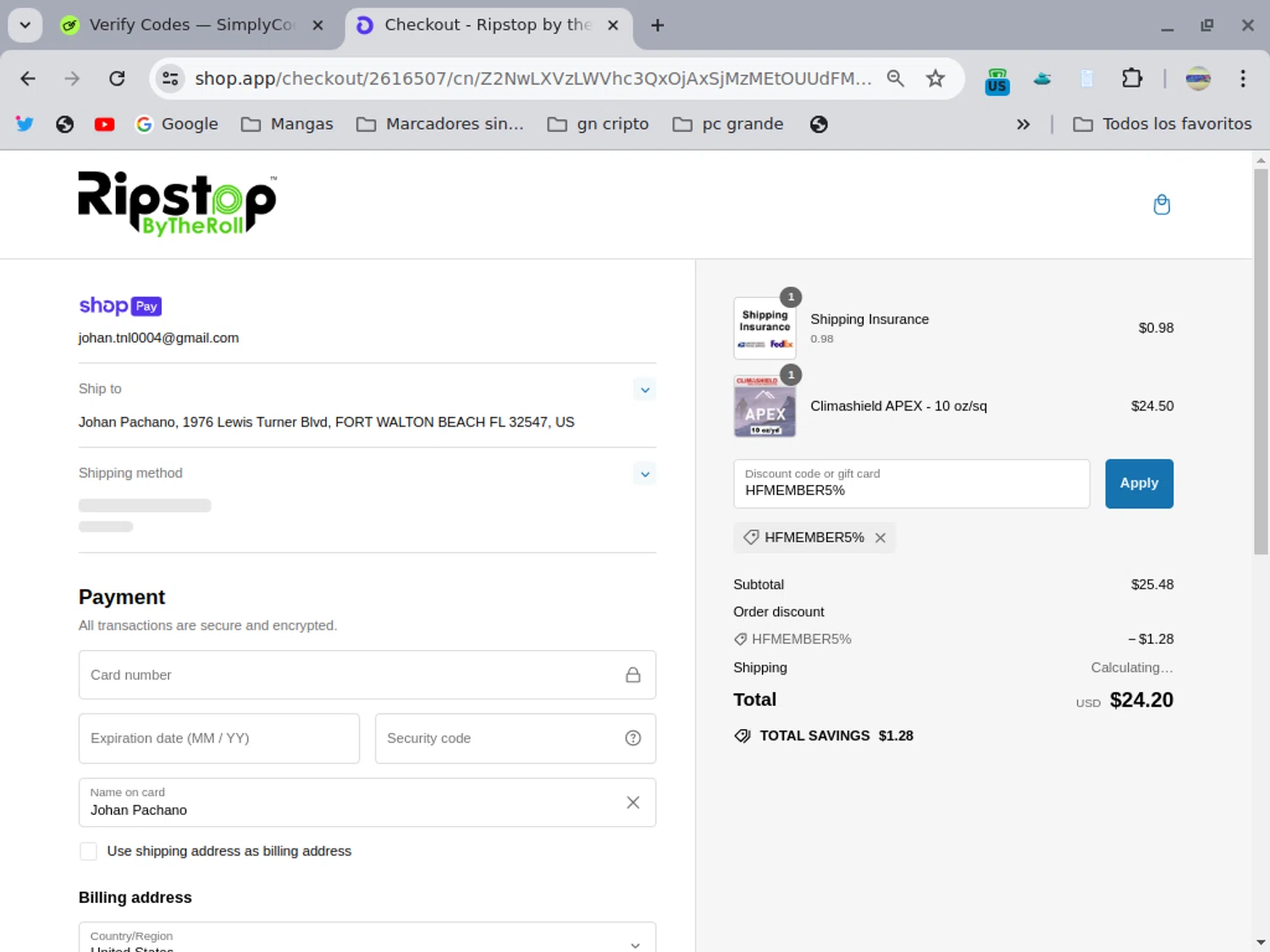Open site information icon in address bar

click(x=170, y=79)
